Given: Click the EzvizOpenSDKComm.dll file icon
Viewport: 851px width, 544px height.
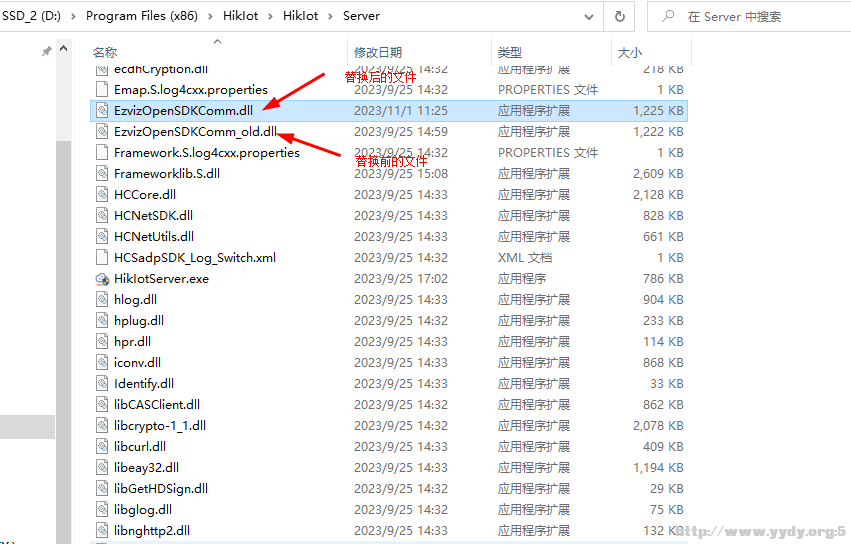Looking at the screenshot, I should 101,111.
